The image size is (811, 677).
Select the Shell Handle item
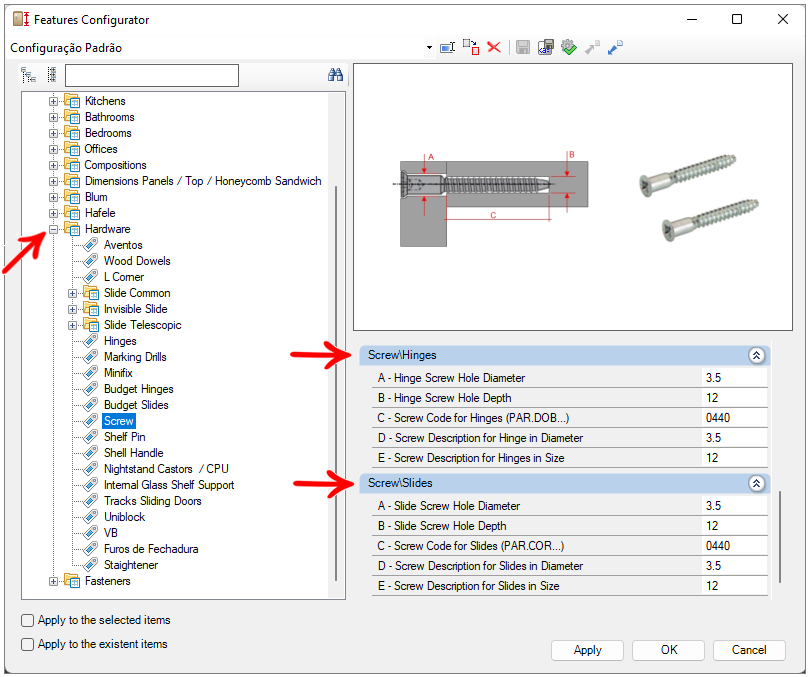133,453
